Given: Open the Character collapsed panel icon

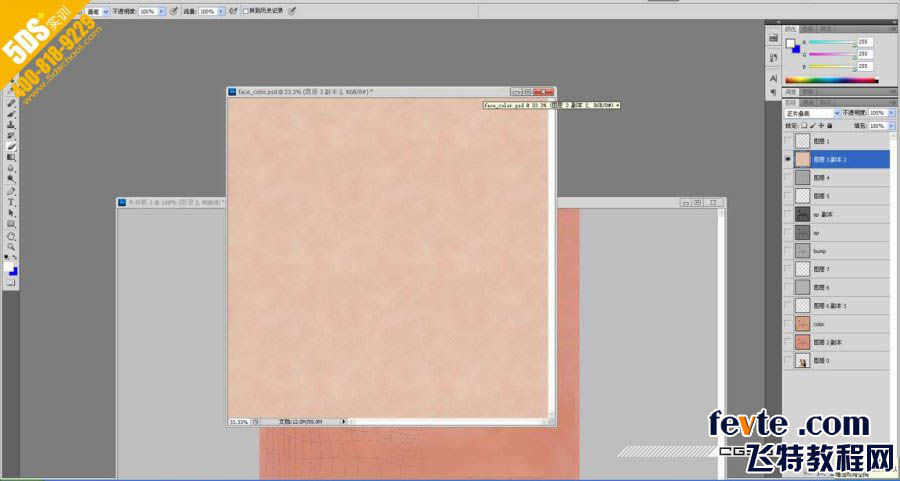Looking at the screenshot, I should pos(773,78).
